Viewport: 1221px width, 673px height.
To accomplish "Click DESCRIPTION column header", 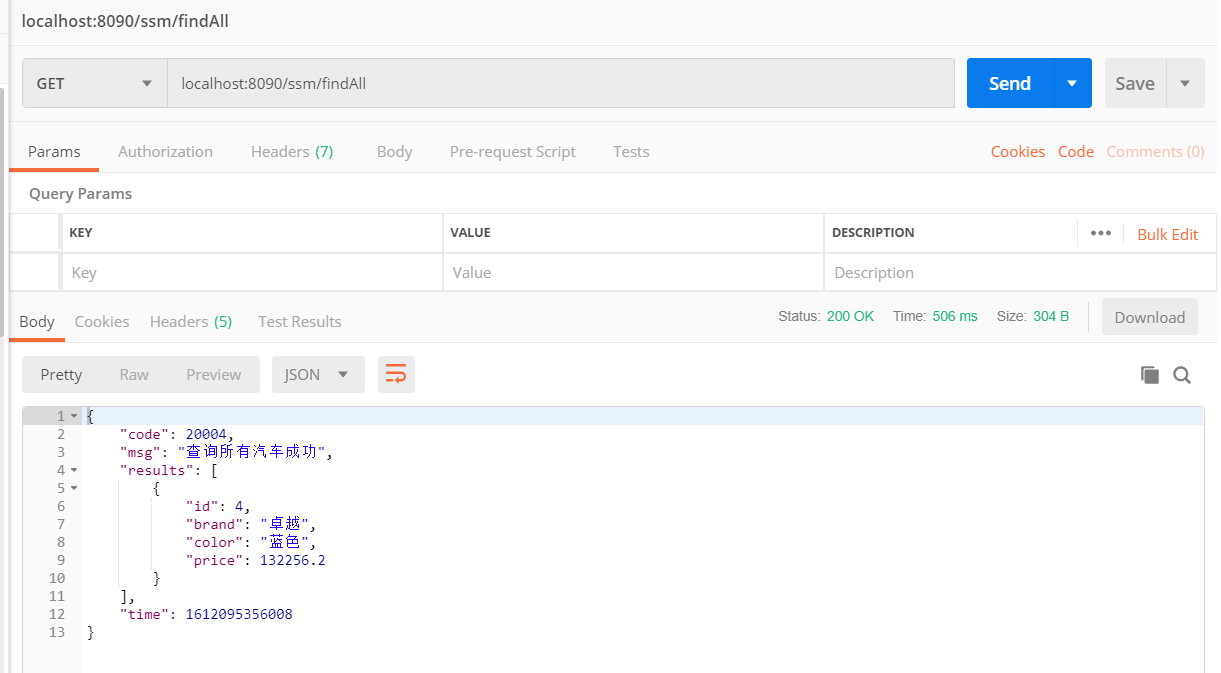I will (873, 232).
